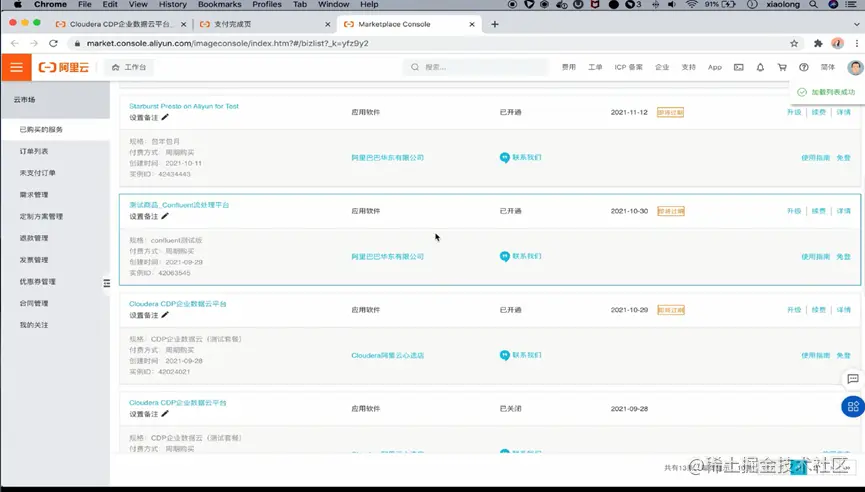Open the user avatar in console header
This screenshot has width=865, height=492.
click(855, 67)
